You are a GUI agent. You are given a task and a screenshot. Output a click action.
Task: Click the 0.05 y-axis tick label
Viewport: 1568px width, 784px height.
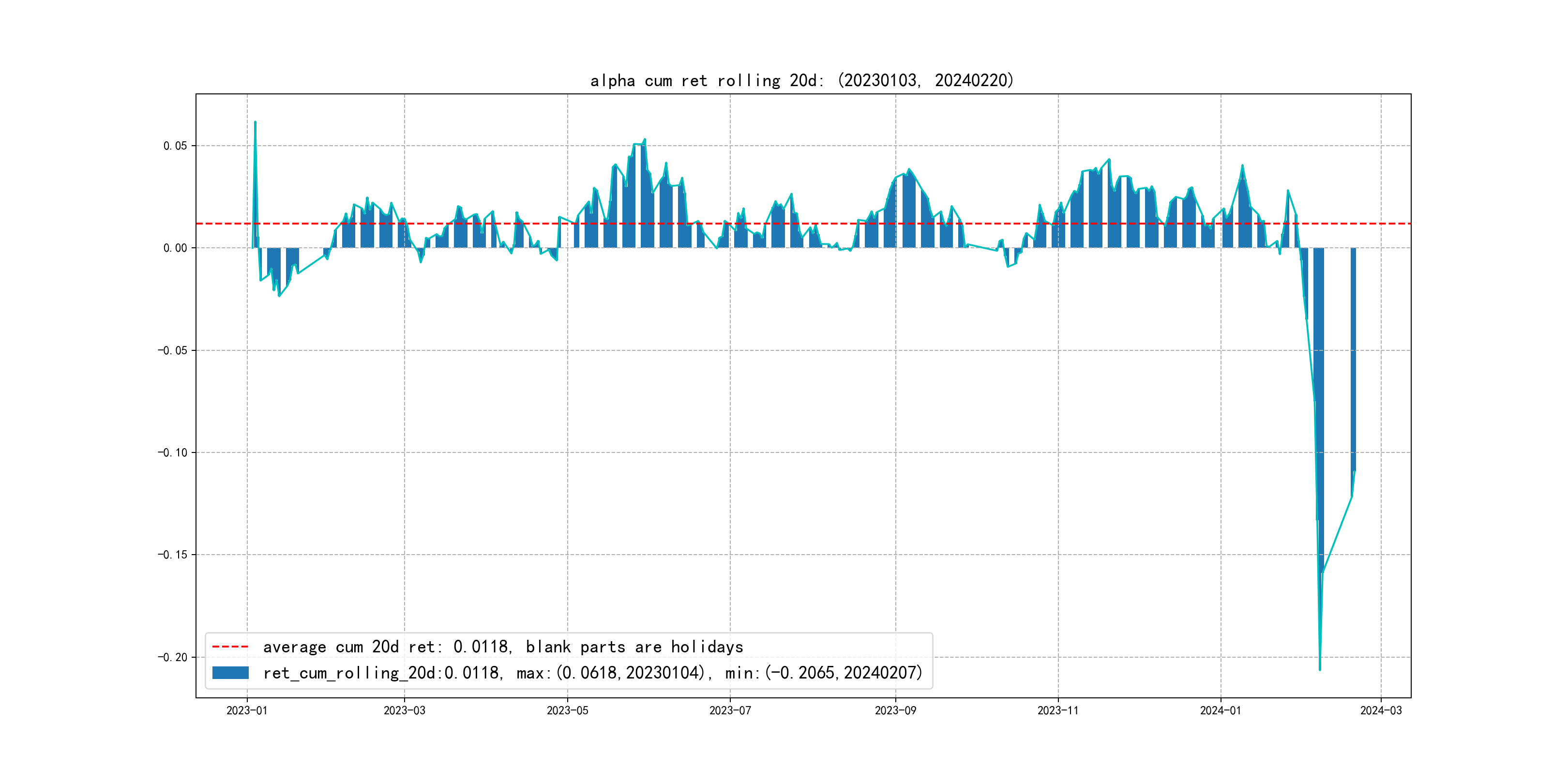pyautogui.click(x=175, y=146)
